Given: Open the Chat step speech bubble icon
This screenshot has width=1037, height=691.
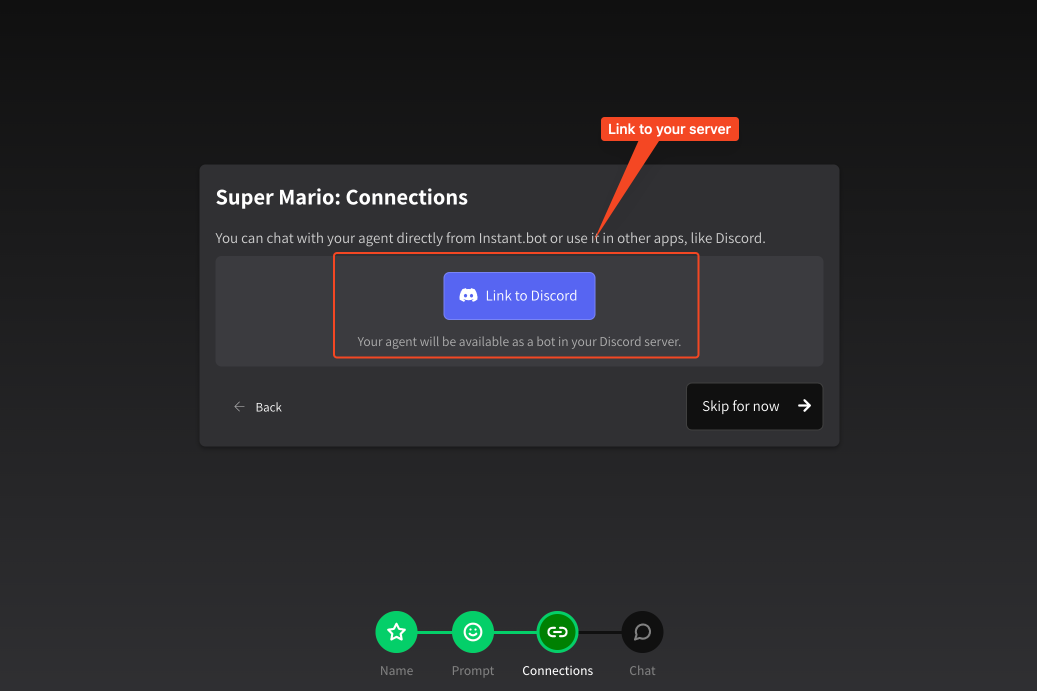Looking at the screenshot, I should [x=642, y=632].
